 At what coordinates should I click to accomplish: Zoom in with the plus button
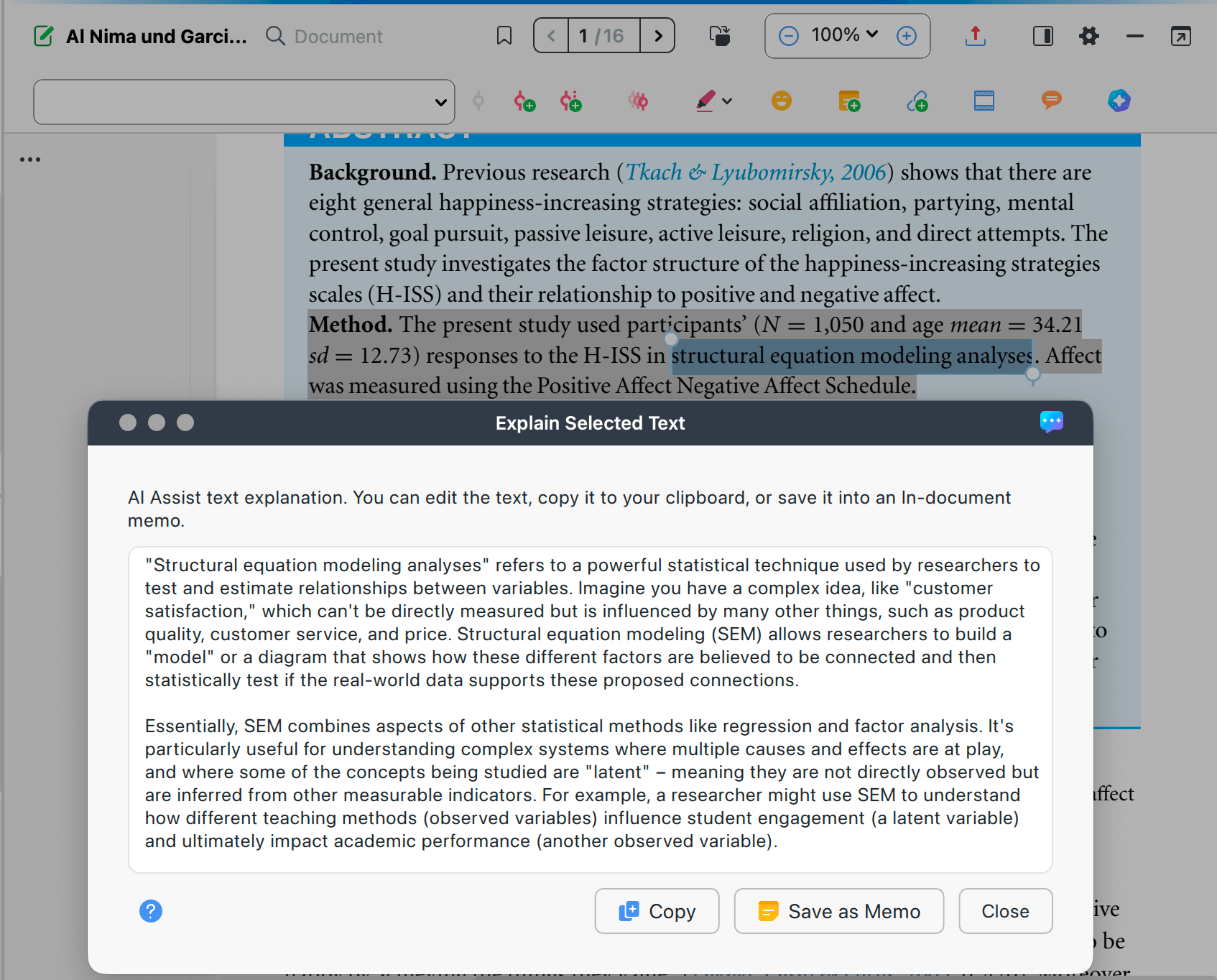pos(907,36)
